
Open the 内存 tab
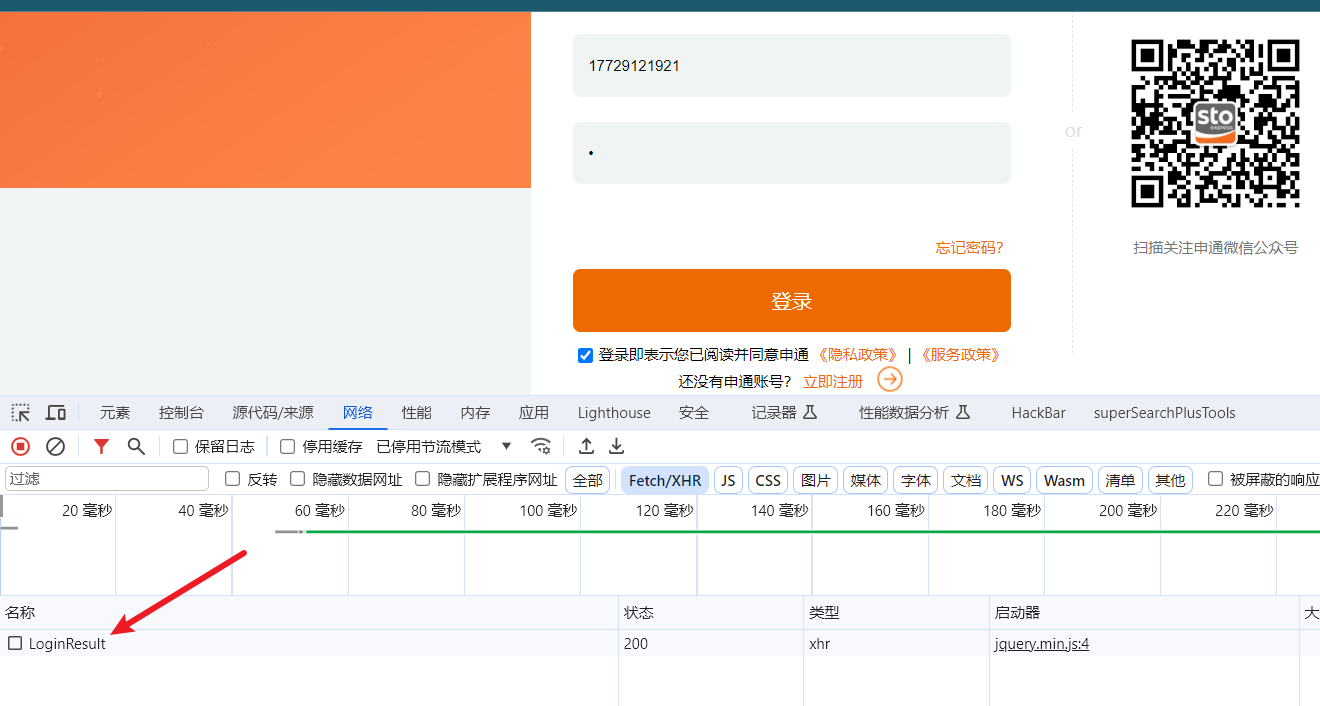[x=475, y=413]
